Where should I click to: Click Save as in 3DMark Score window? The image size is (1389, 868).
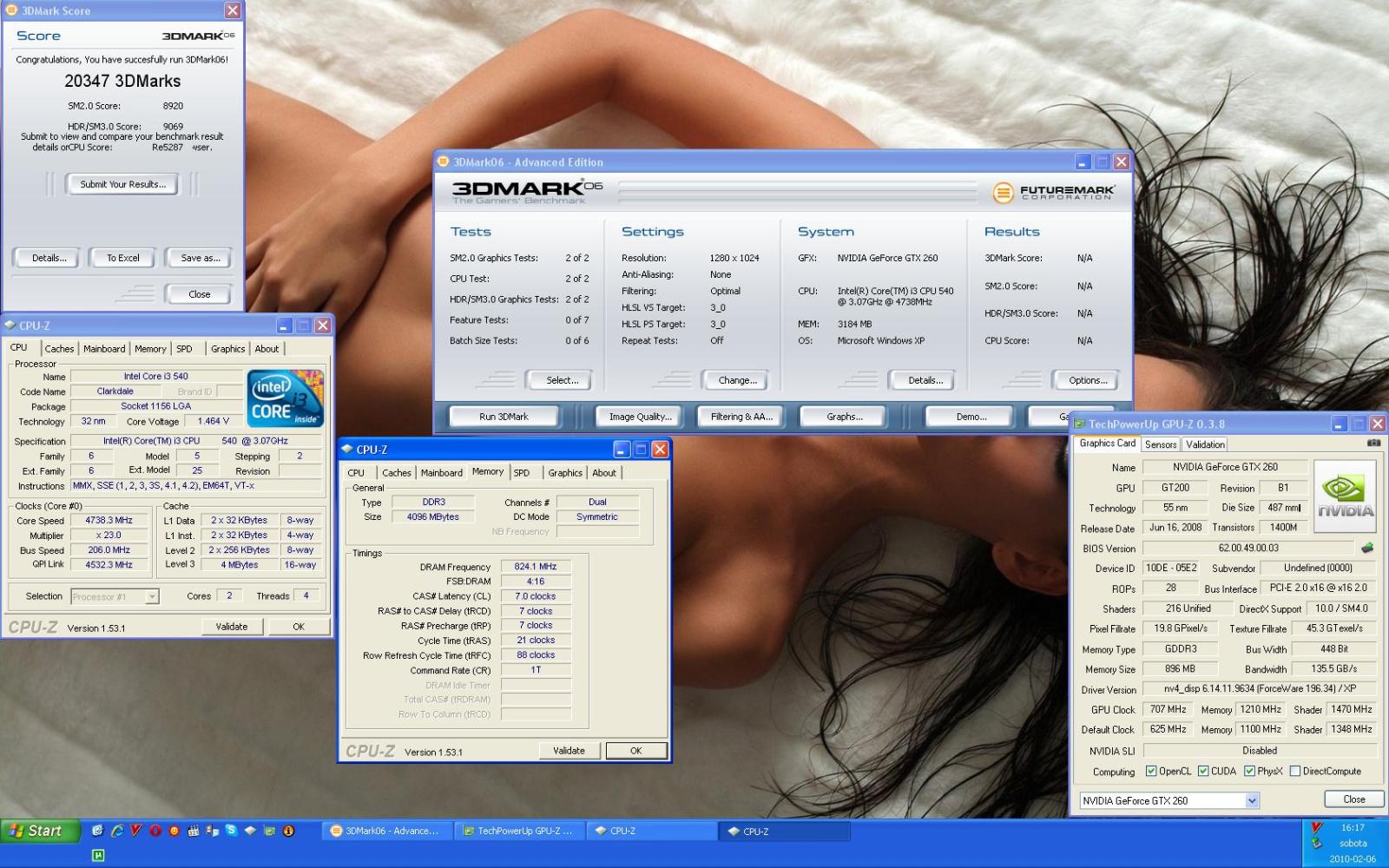coord(200,258)
